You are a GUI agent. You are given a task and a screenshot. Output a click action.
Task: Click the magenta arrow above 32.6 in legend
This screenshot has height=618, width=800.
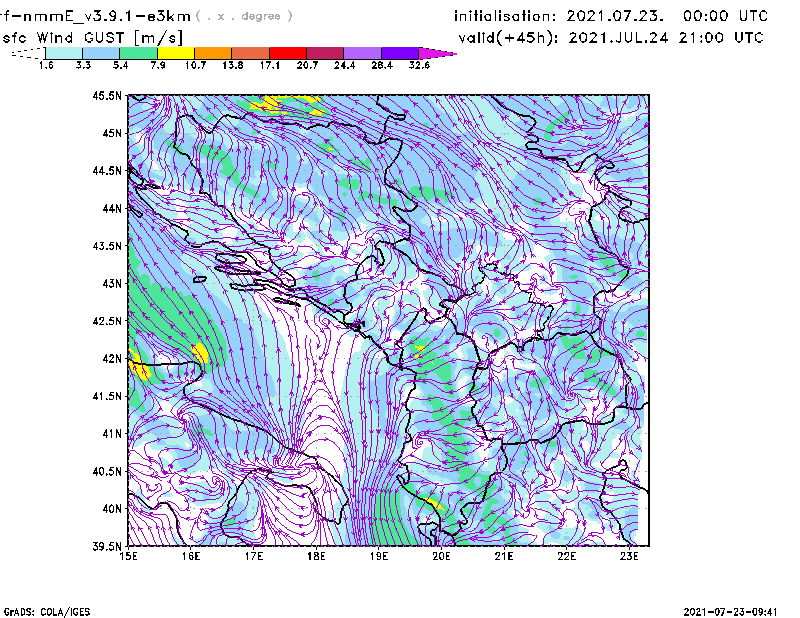coord(437,53)
